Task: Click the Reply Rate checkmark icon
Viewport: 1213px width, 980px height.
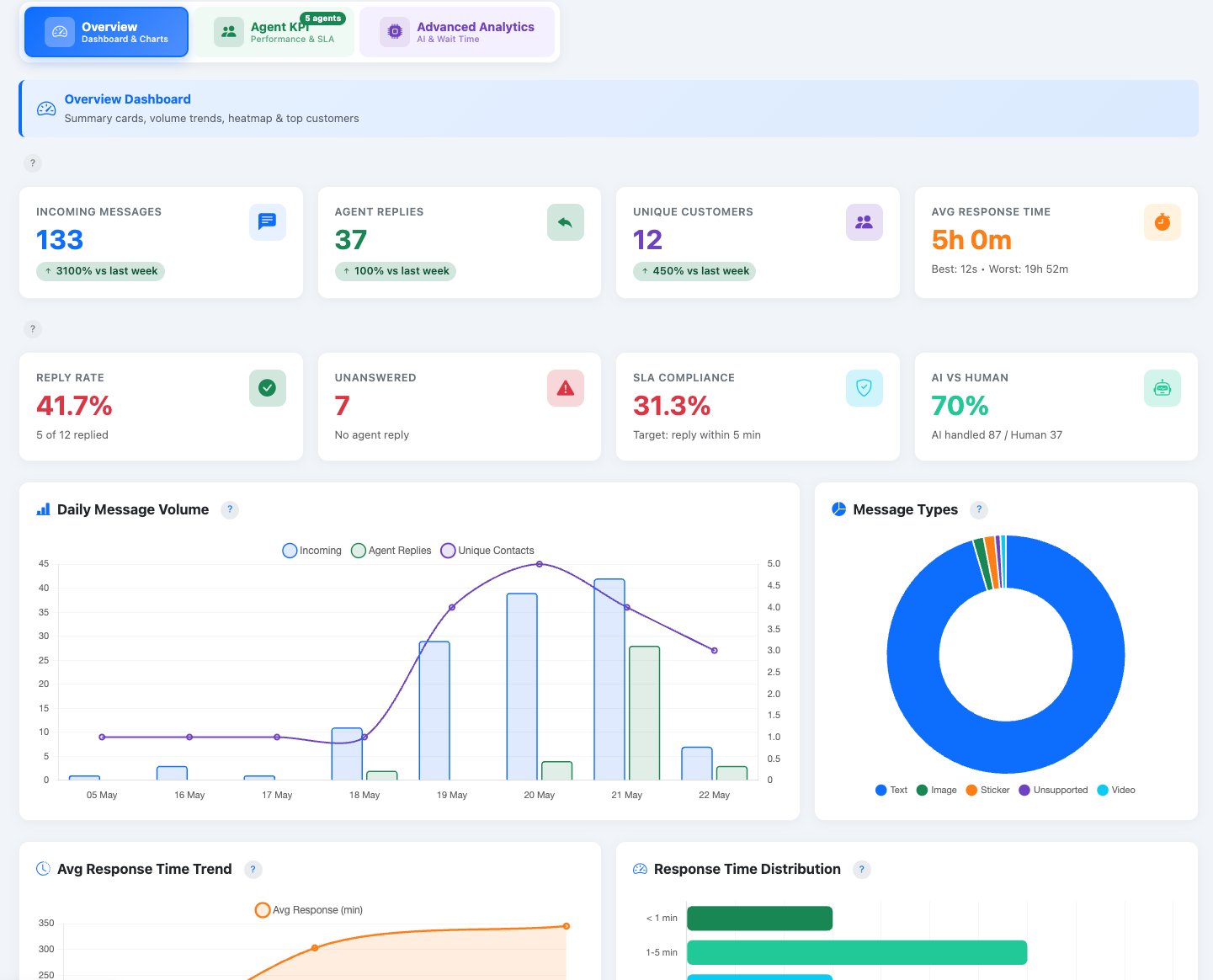Action: 268,388
